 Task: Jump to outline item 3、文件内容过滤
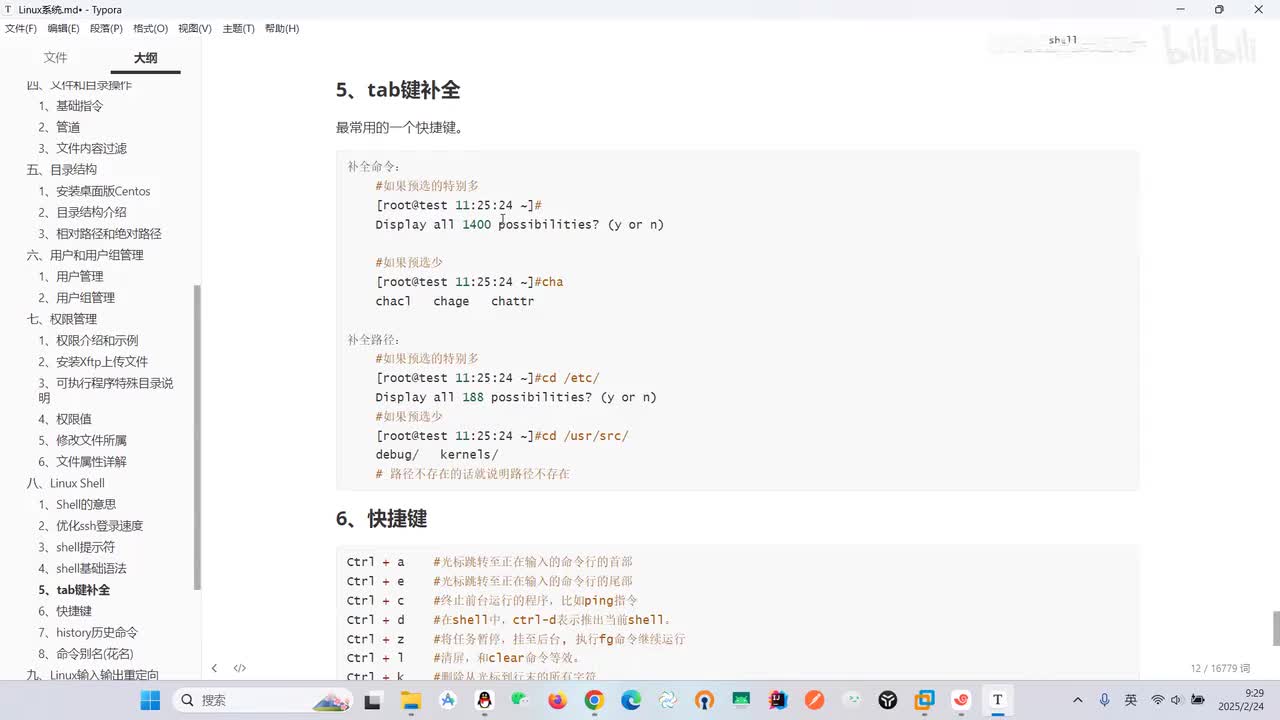(x=83, y=148)
